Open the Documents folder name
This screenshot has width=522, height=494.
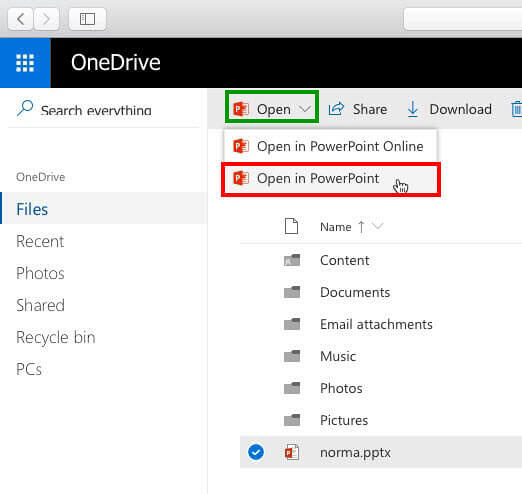(355, 292)
